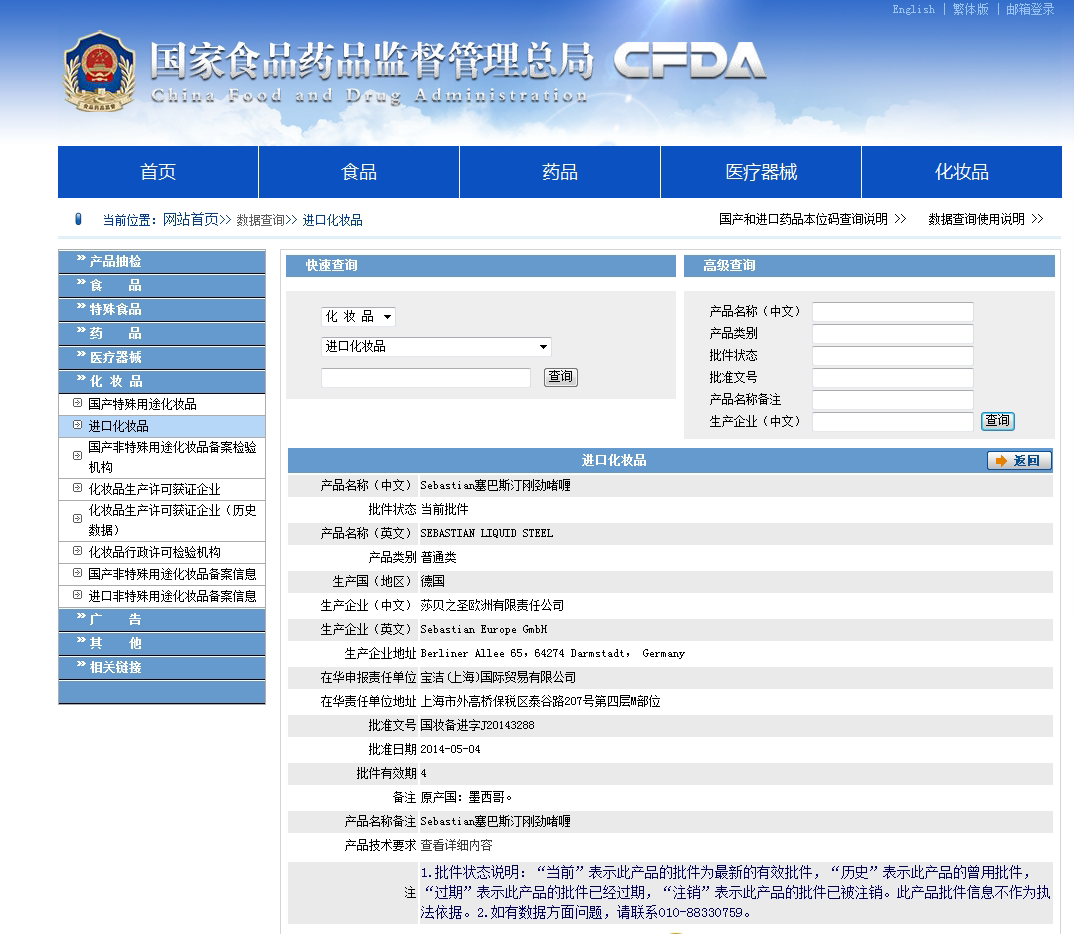Open 网站首页 breadcrumb link
This screenshot has height=934, width=1074.
point(190,220)
